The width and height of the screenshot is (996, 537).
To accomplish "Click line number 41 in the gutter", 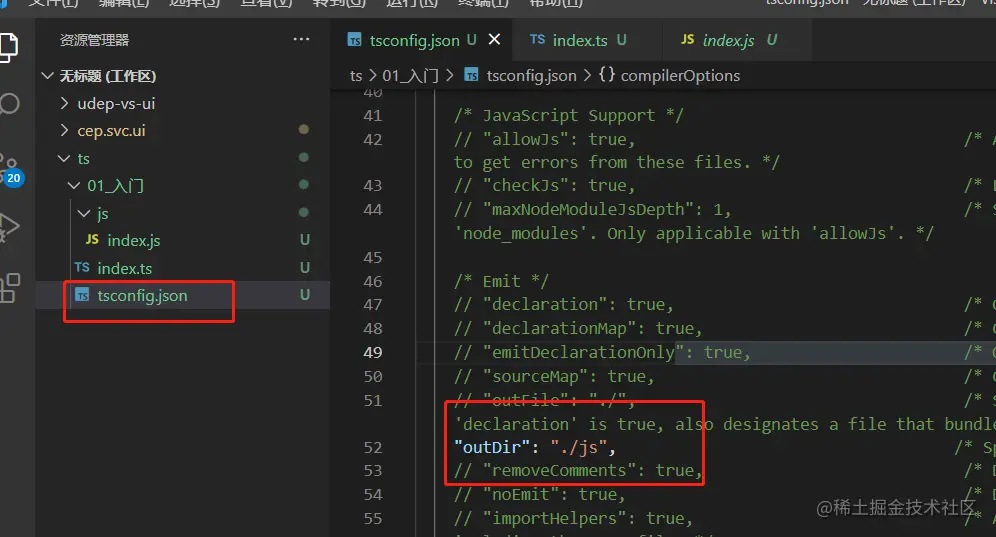I will [372, 116].
